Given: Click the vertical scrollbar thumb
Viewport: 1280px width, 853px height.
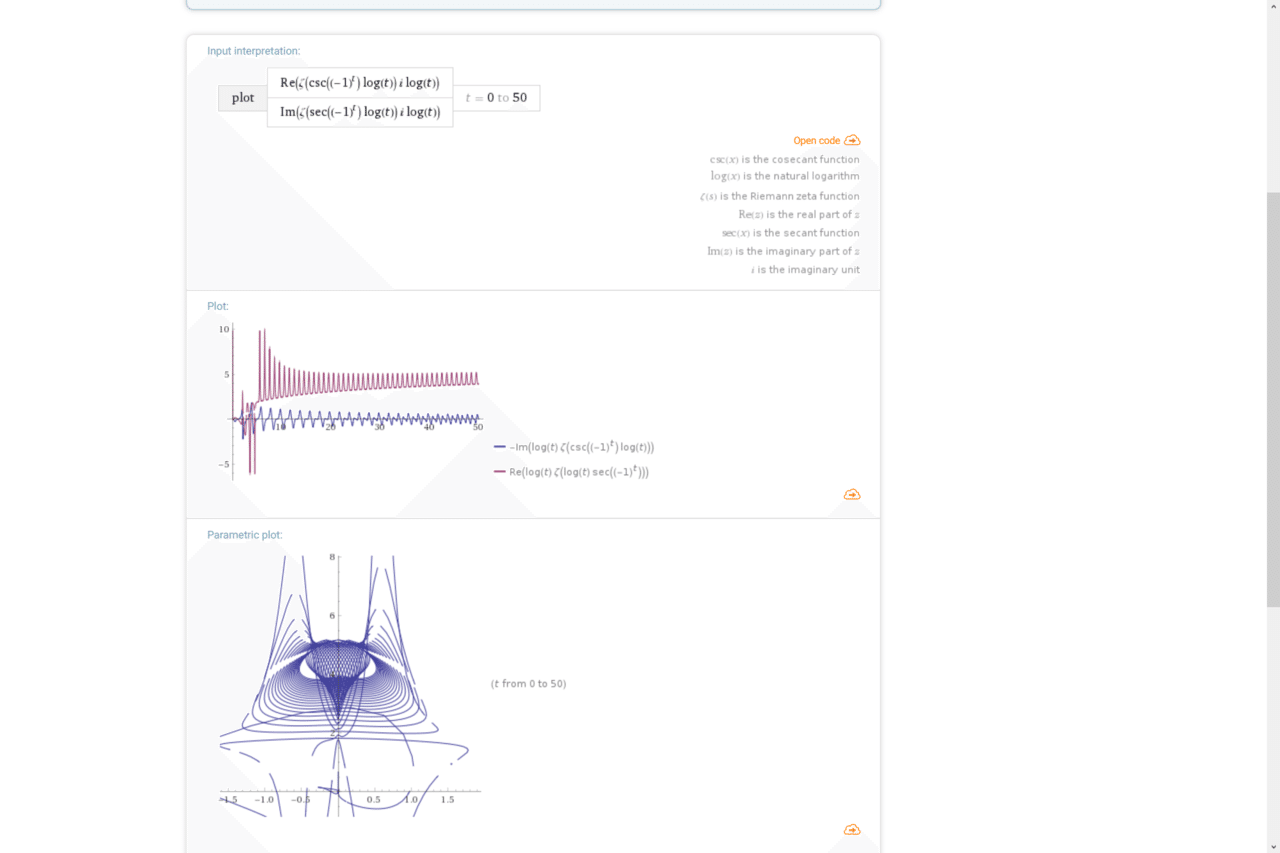Looking at the screenshot, I should pos(1273,399).
